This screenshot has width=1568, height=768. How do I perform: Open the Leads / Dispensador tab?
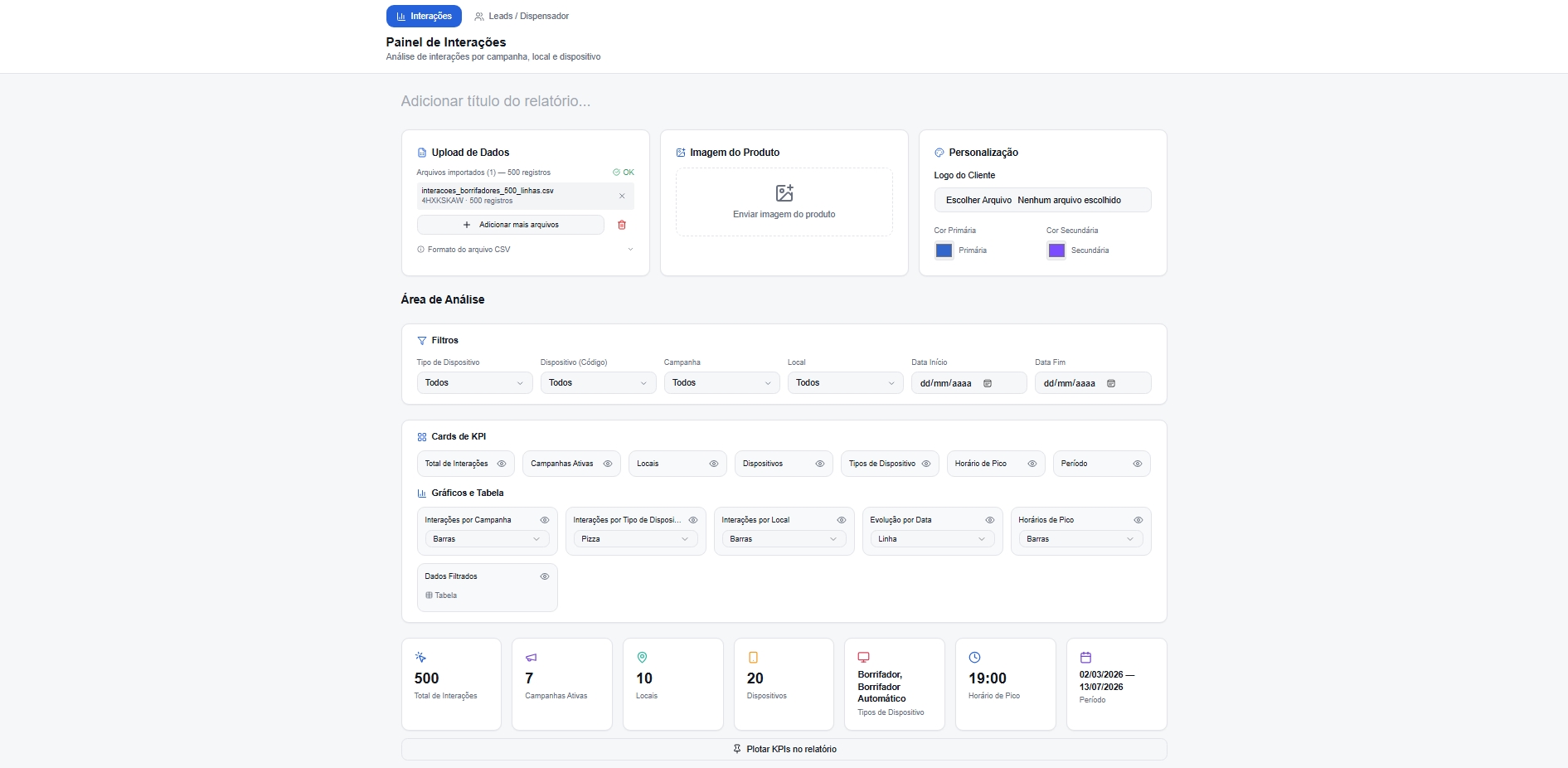click(522, 16)
